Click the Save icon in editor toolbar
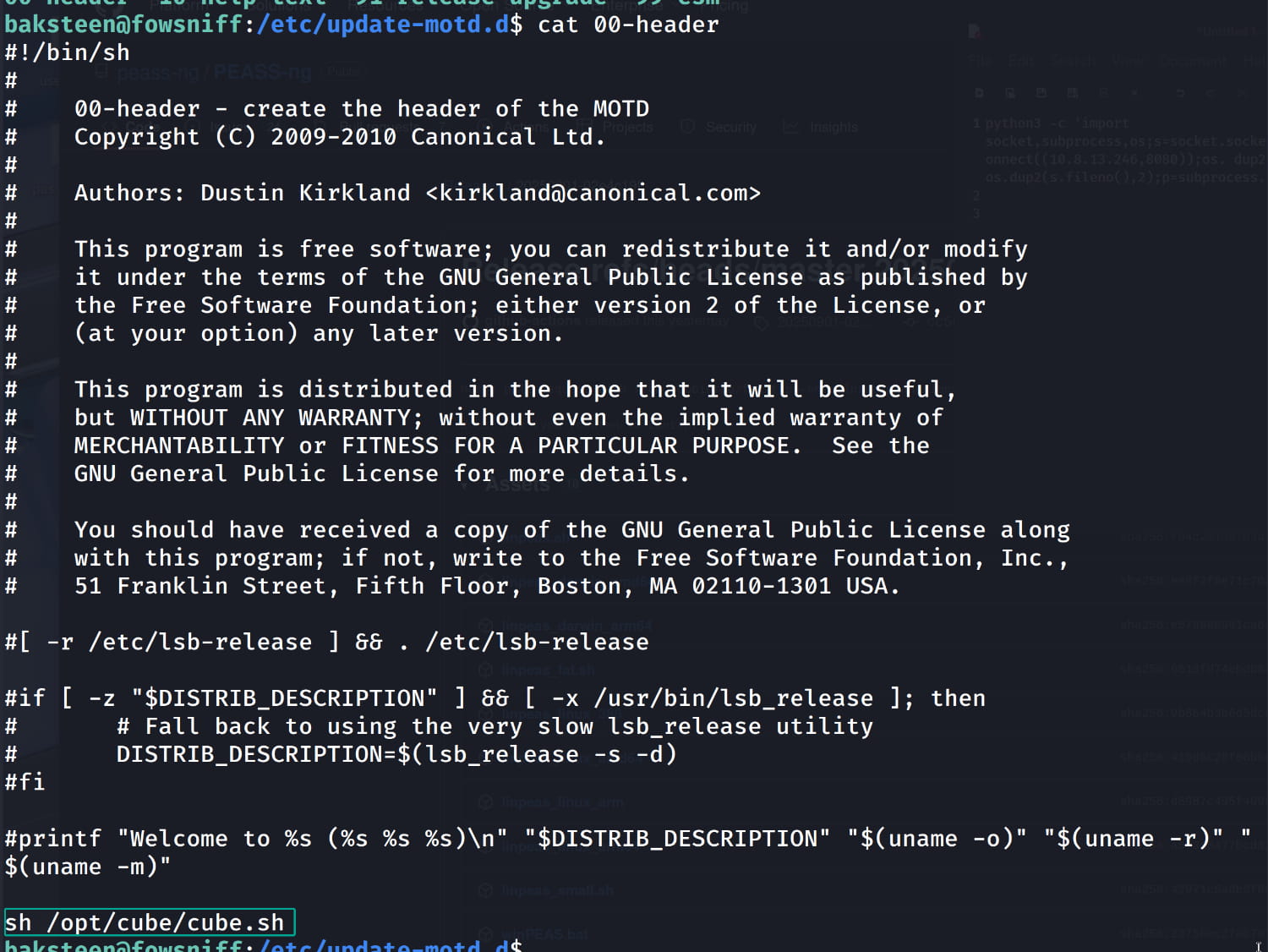This screenshot has height=952, width=1268. (x=1041, y=92)
